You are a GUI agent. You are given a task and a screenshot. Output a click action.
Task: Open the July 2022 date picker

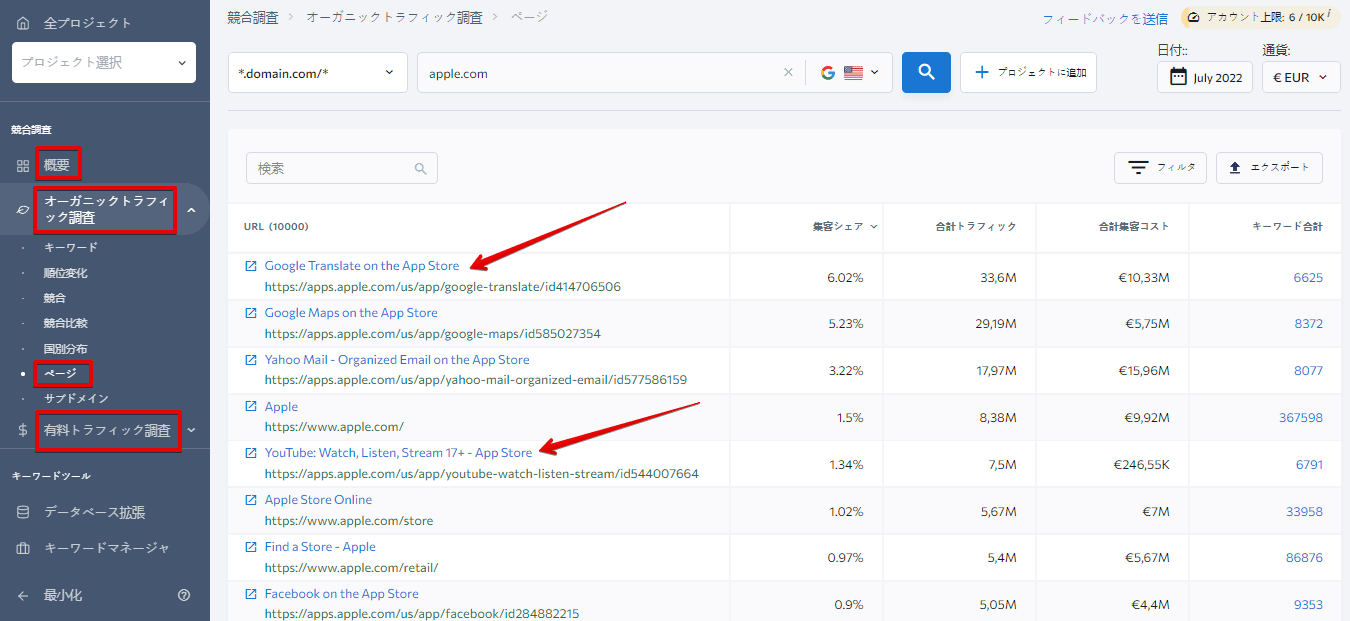(x=1205, y=77)
